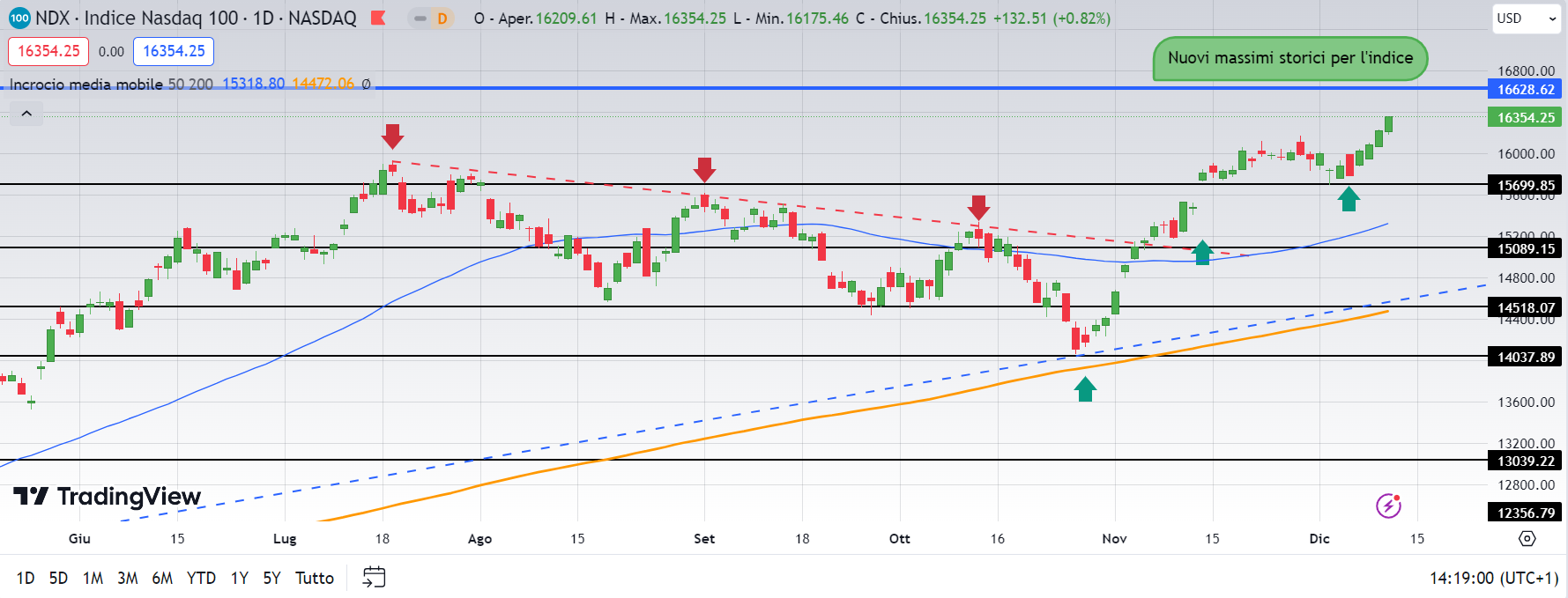1568x598 pixels.
Task: Click the 14800.00 price axis label
Action: [1526, 277]
